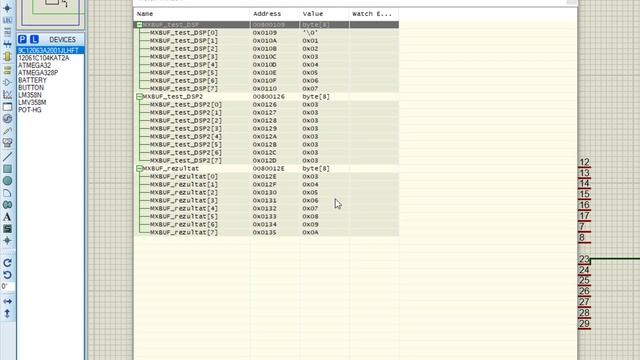This screenshot has height=360, width=640.
Task: Click the L library manage button
Action: pos(34,40)
